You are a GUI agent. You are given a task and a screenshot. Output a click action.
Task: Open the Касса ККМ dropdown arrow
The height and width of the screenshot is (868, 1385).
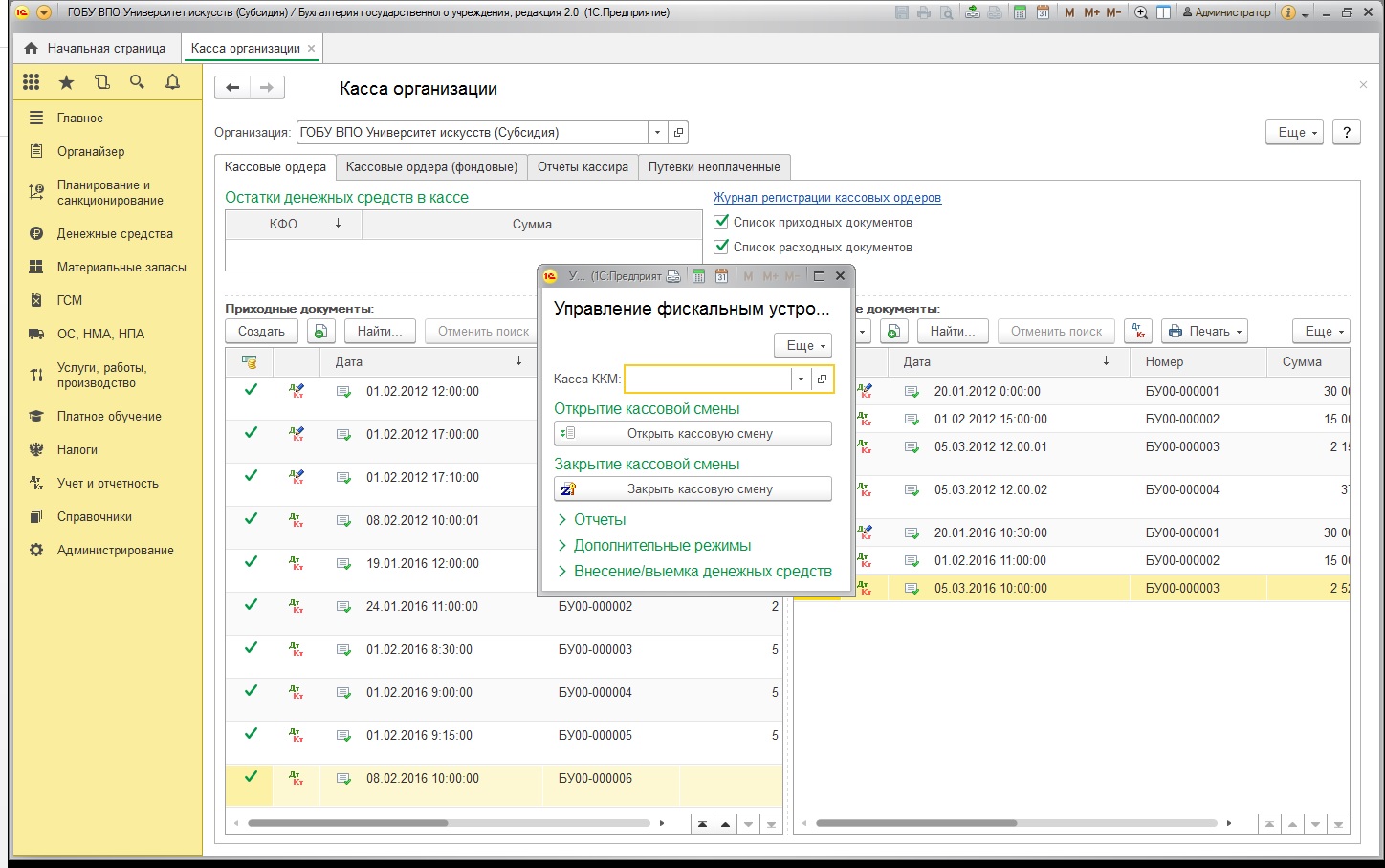pyautogui.click(x=801, y=380)
